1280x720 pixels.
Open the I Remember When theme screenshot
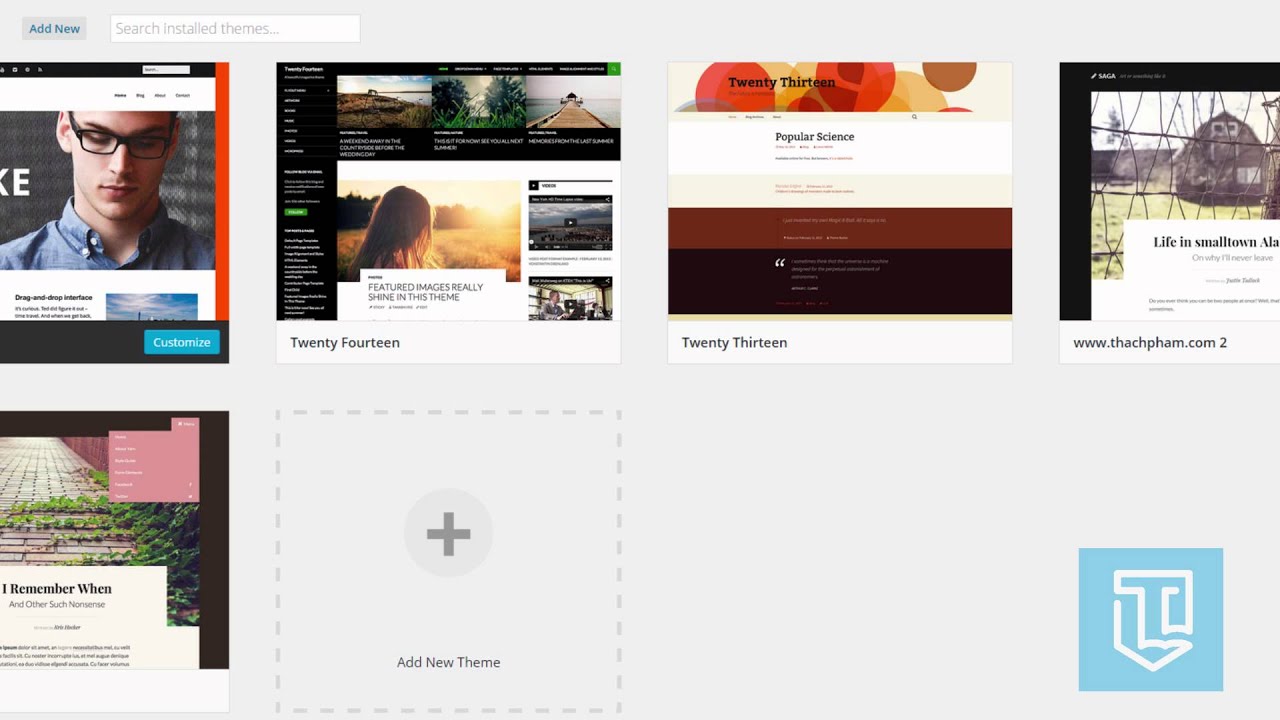point(114,539)
